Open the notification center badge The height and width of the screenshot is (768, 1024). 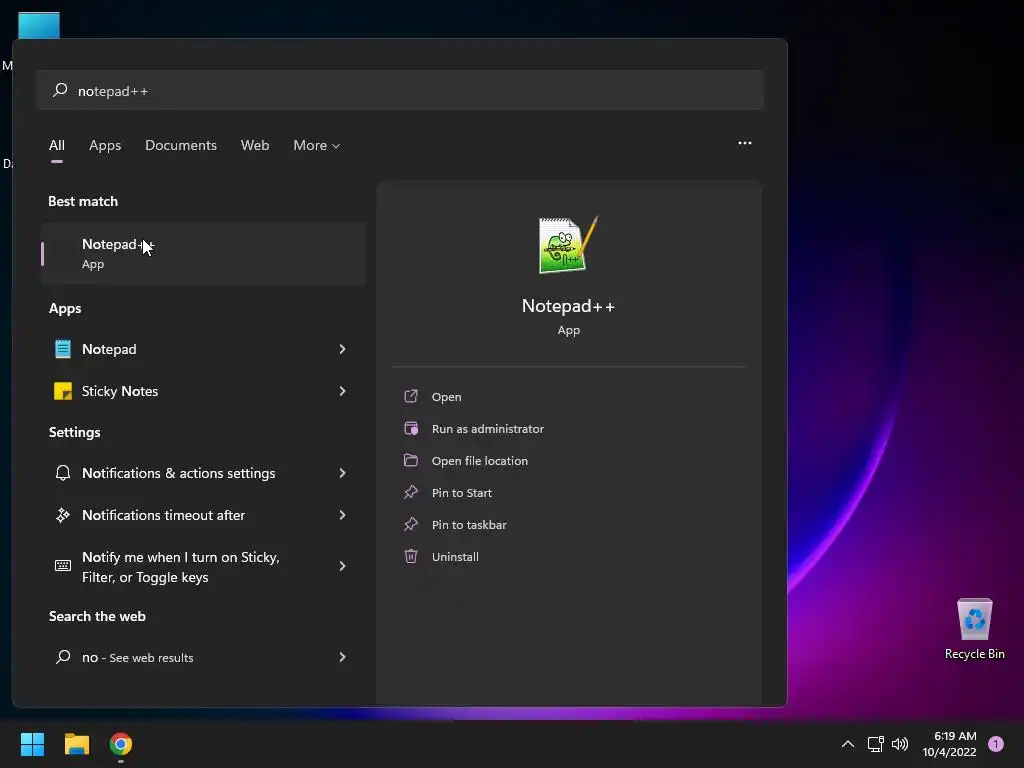click(996, 744)
